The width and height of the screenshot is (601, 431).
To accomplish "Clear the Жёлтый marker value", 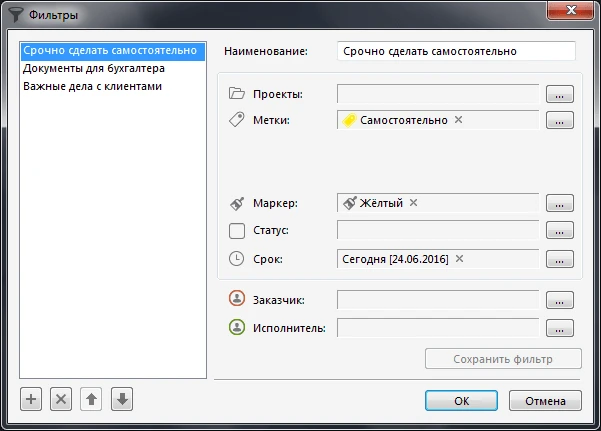I will (x=413, y=203).
